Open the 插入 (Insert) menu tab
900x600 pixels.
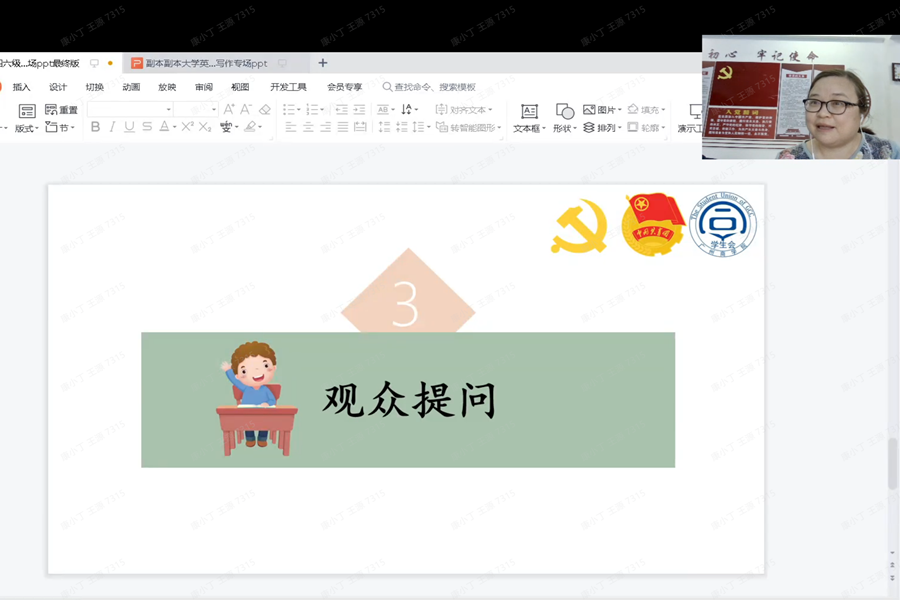21,87
